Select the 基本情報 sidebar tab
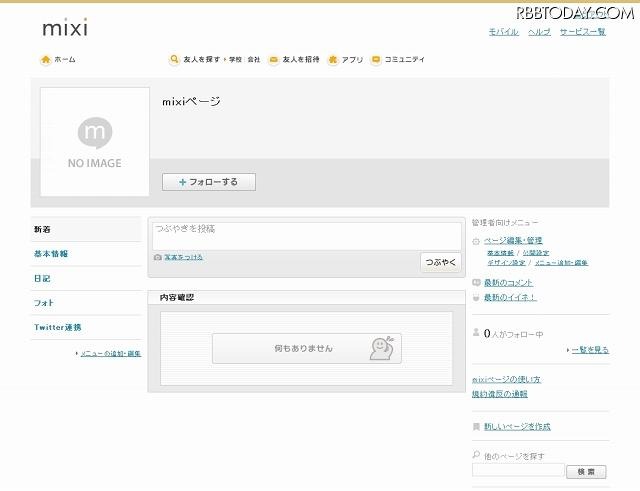 pyautogui.click(x=86, y=254)
